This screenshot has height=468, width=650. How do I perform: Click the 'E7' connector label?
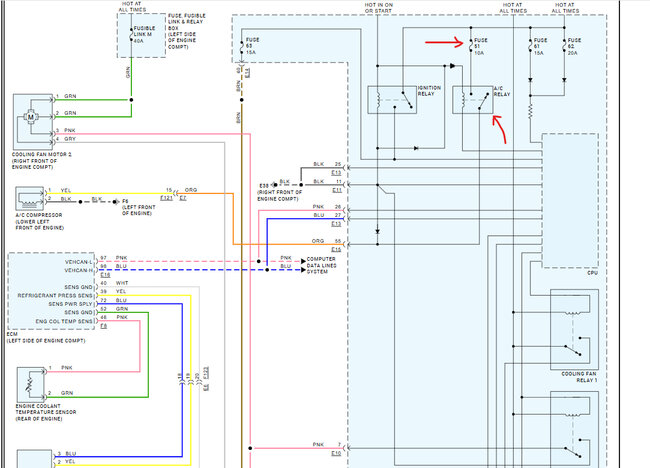coord(183,198)
